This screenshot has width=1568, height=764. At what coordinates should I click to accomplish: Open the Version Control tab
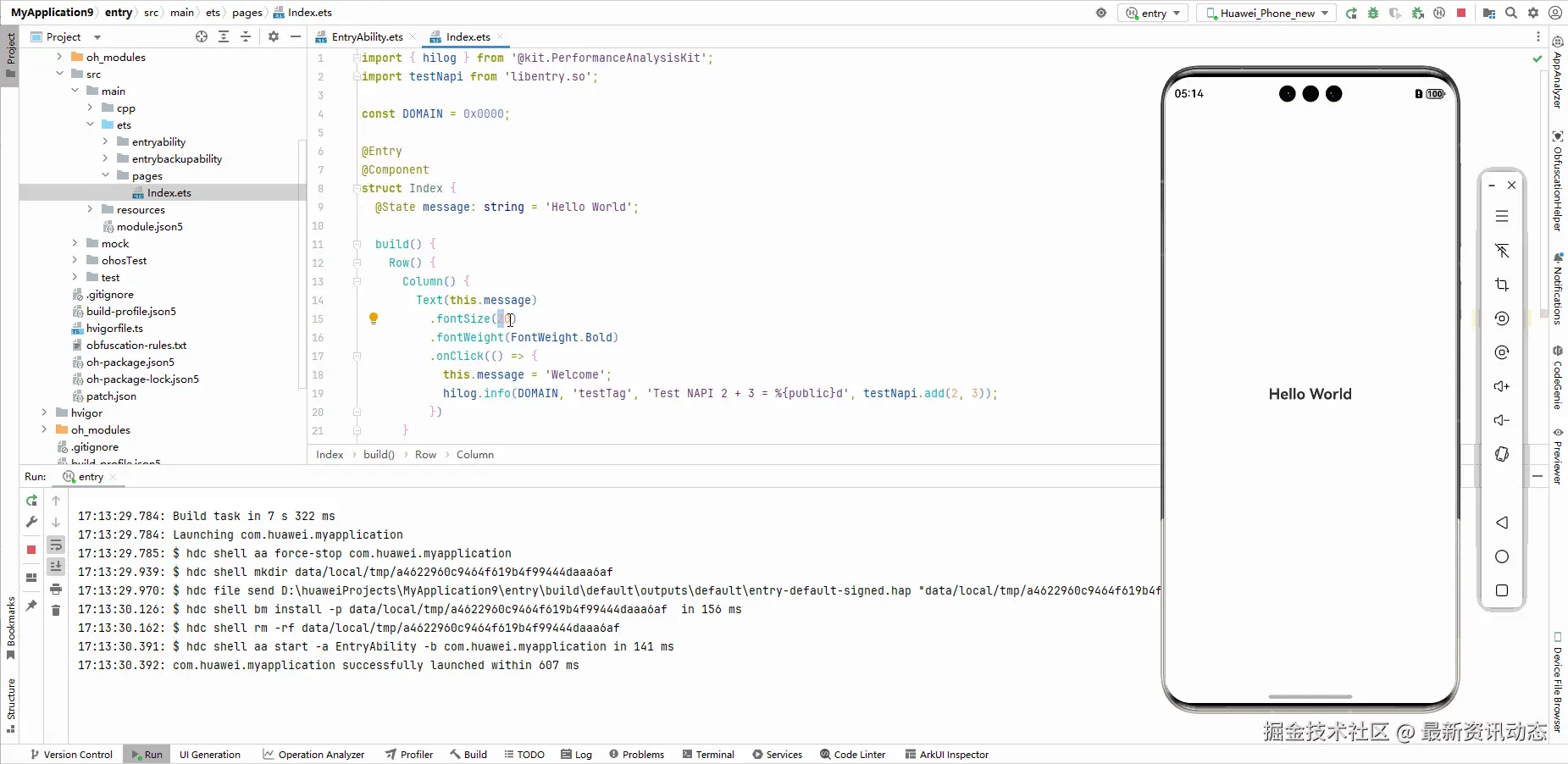71,754
